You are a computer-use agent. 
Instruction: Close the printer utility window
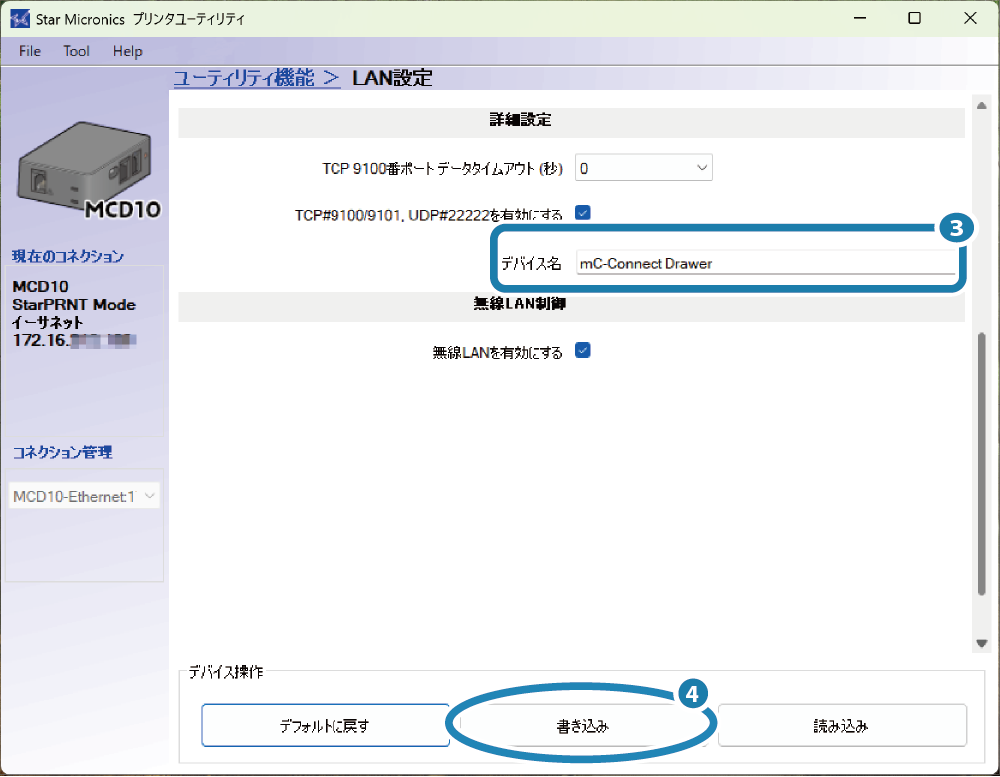pyautogui.click(x=968, y=19)
